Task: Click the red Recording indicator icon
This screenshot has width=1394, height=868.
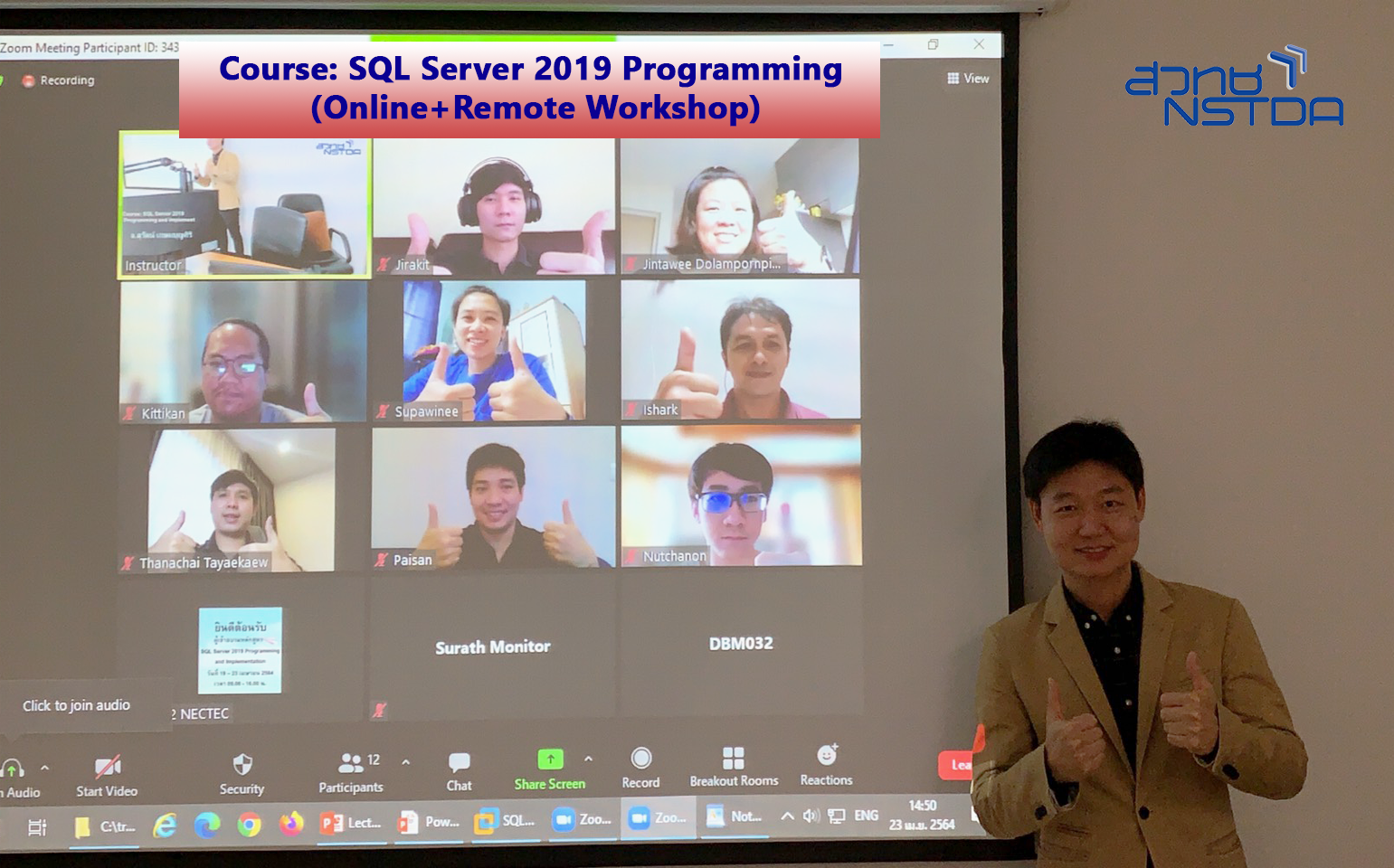Action: [x=29, y=80]
